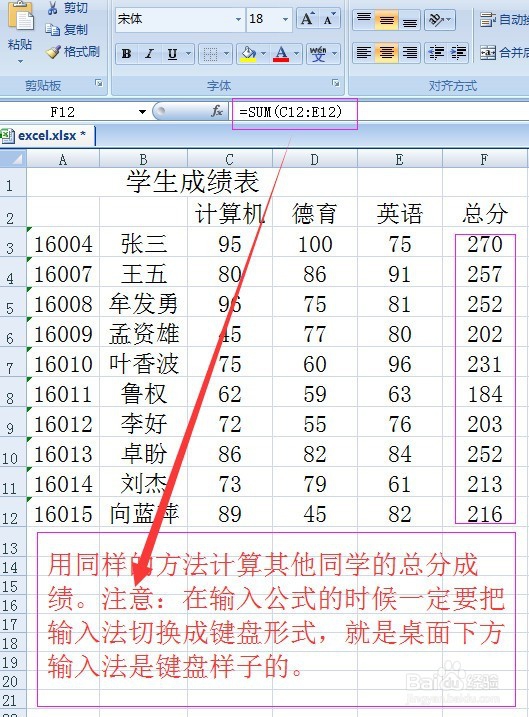Viewport: 529px width, 717px height.
Task: Click the Decrease Indent icon
Action: [436, 53]
